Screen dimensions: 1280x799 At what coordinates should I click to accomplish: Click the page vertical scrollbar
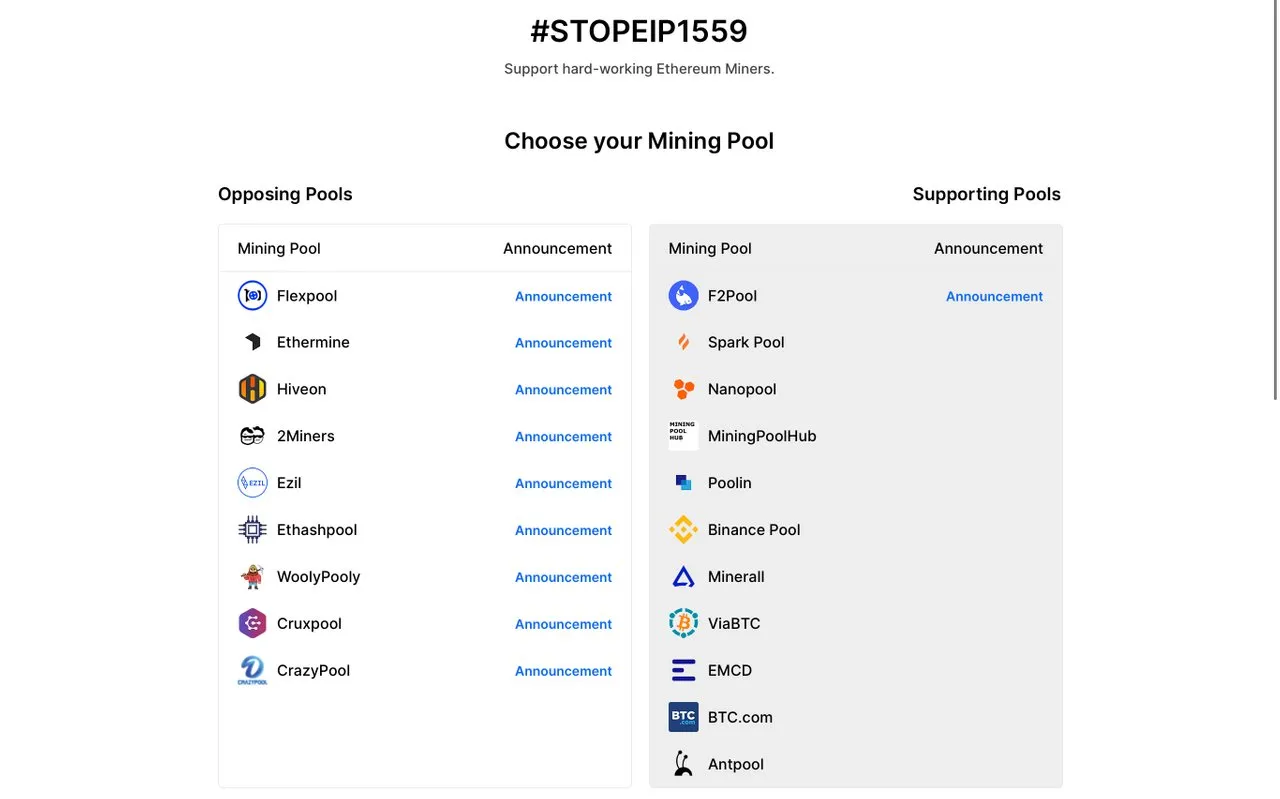click(1275, 200)
